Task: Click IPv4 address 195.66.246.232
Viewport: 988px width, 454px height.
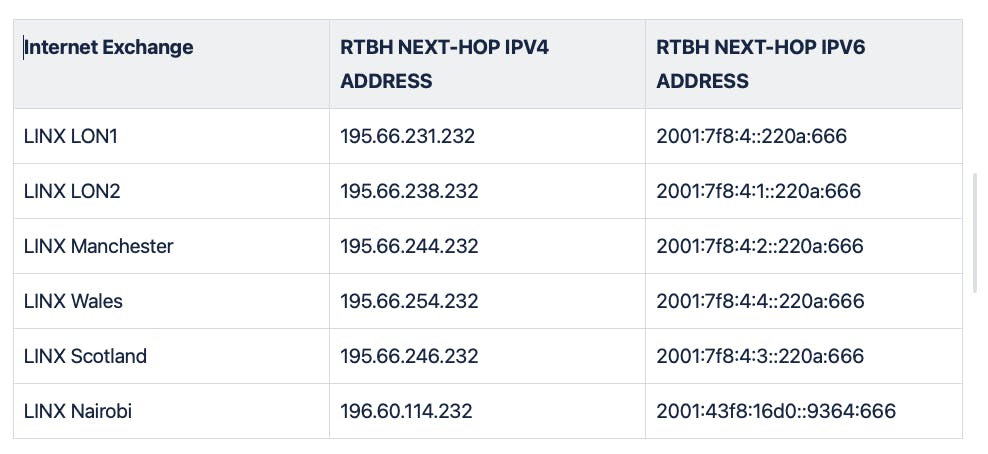Action: coord(409,356)
